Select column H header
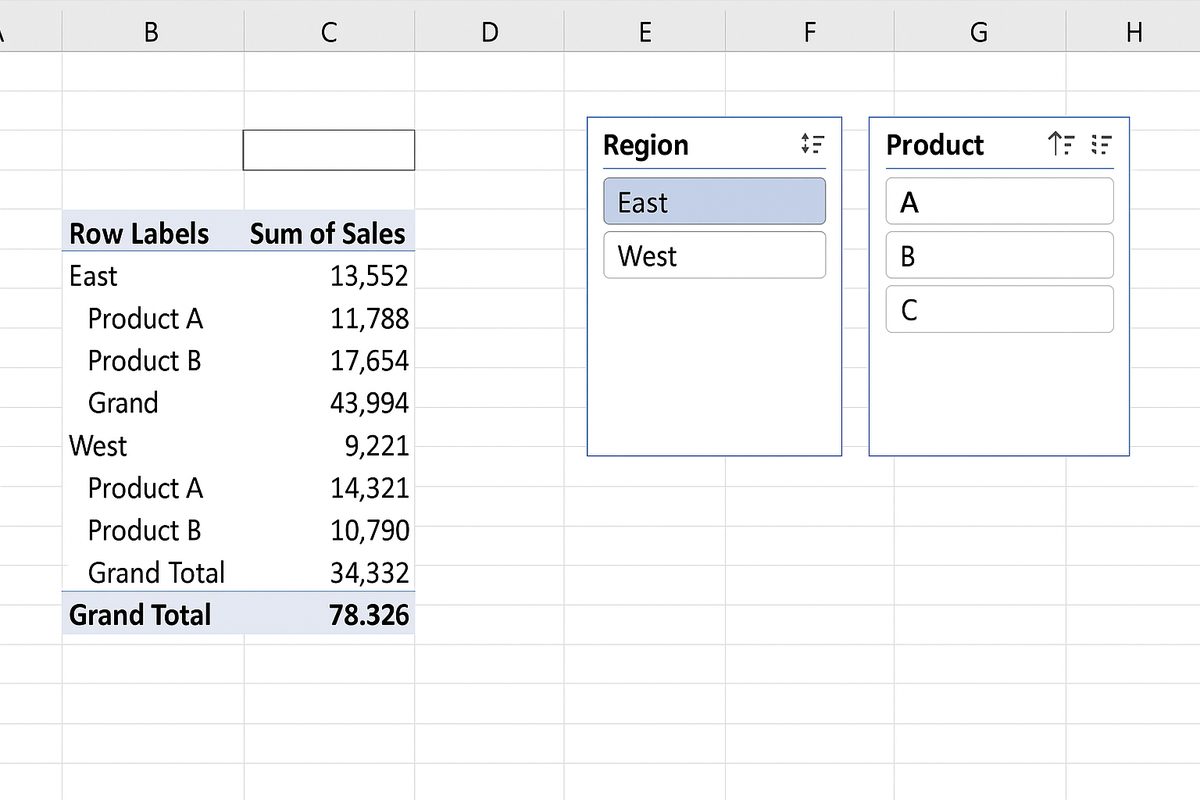Screen dimensions: 1200x800 [1133, 32]
